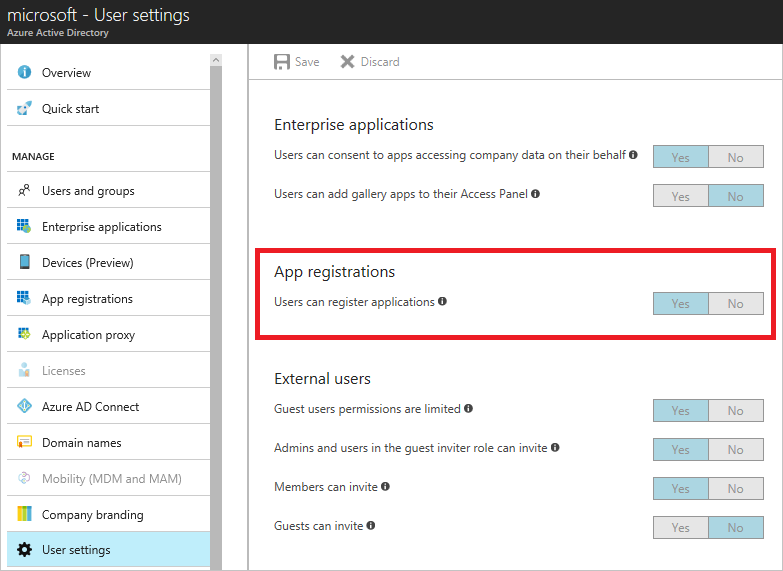Click the User settings gear icon
This screenshot has width=783, height=571.
24,550
